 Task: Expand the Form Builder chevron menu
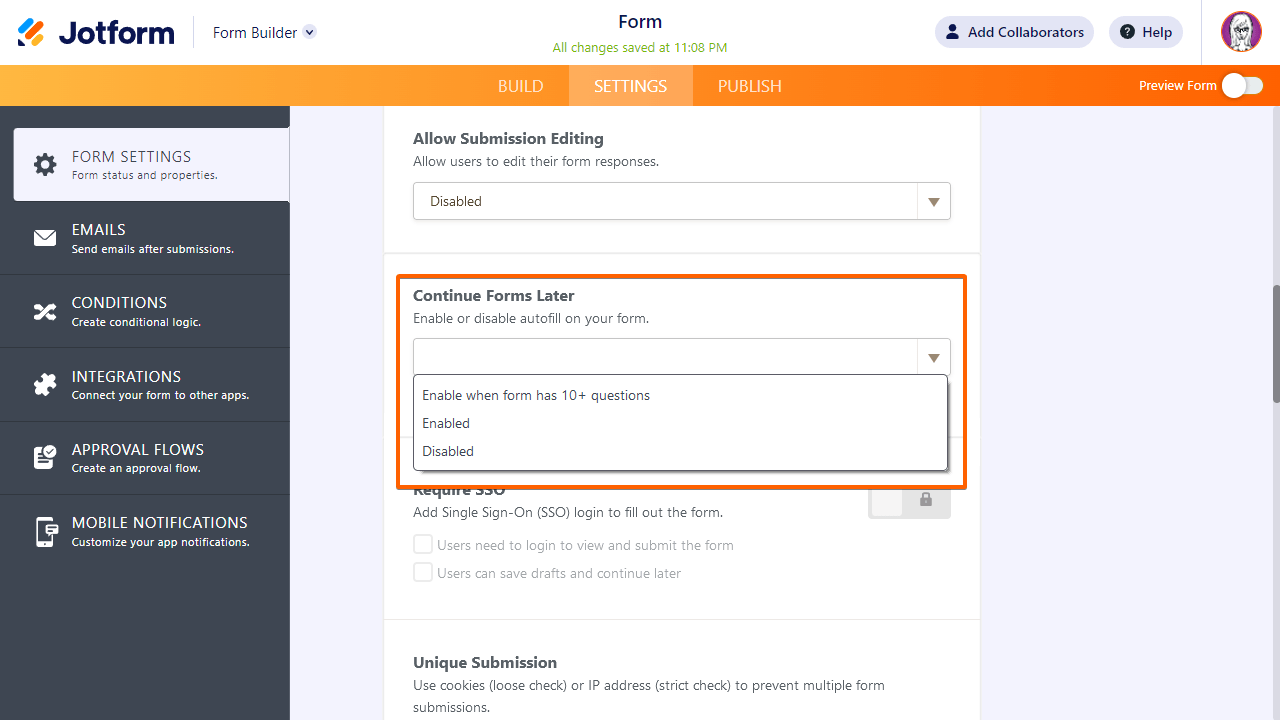[310, 32]
